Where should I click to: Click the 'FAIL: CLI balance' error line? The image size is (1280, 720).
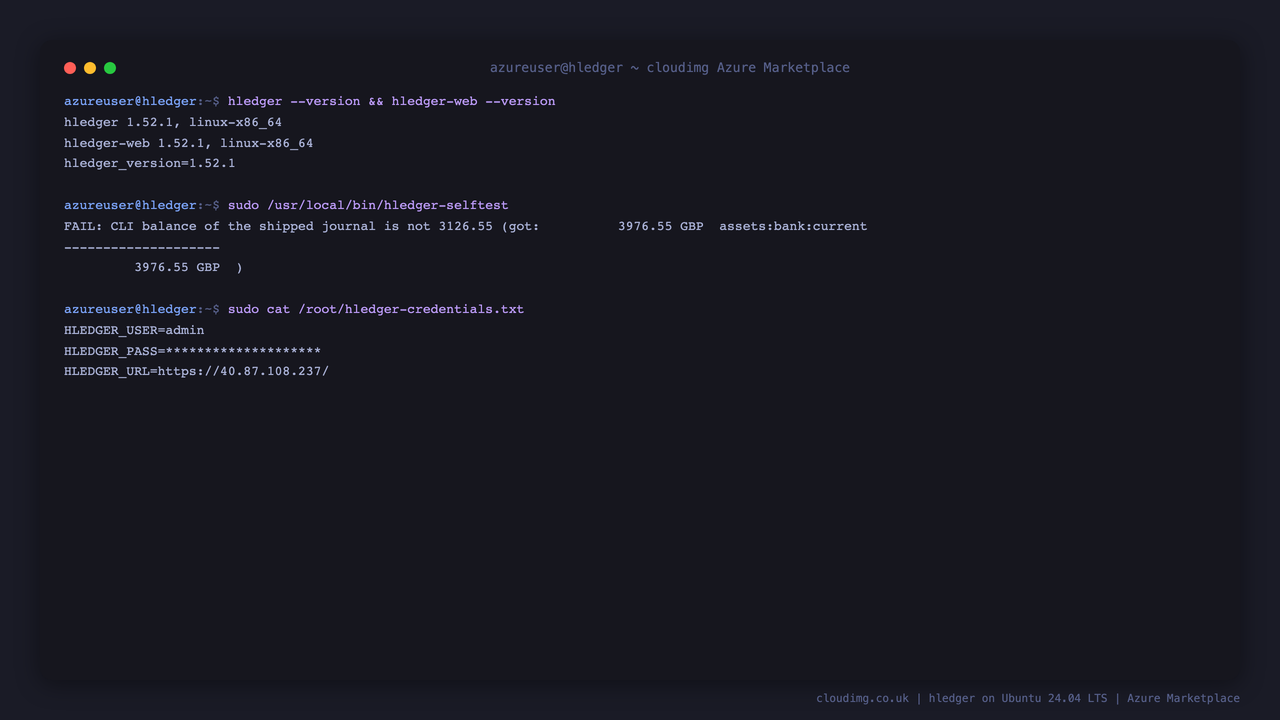click(x=465, y=226)
